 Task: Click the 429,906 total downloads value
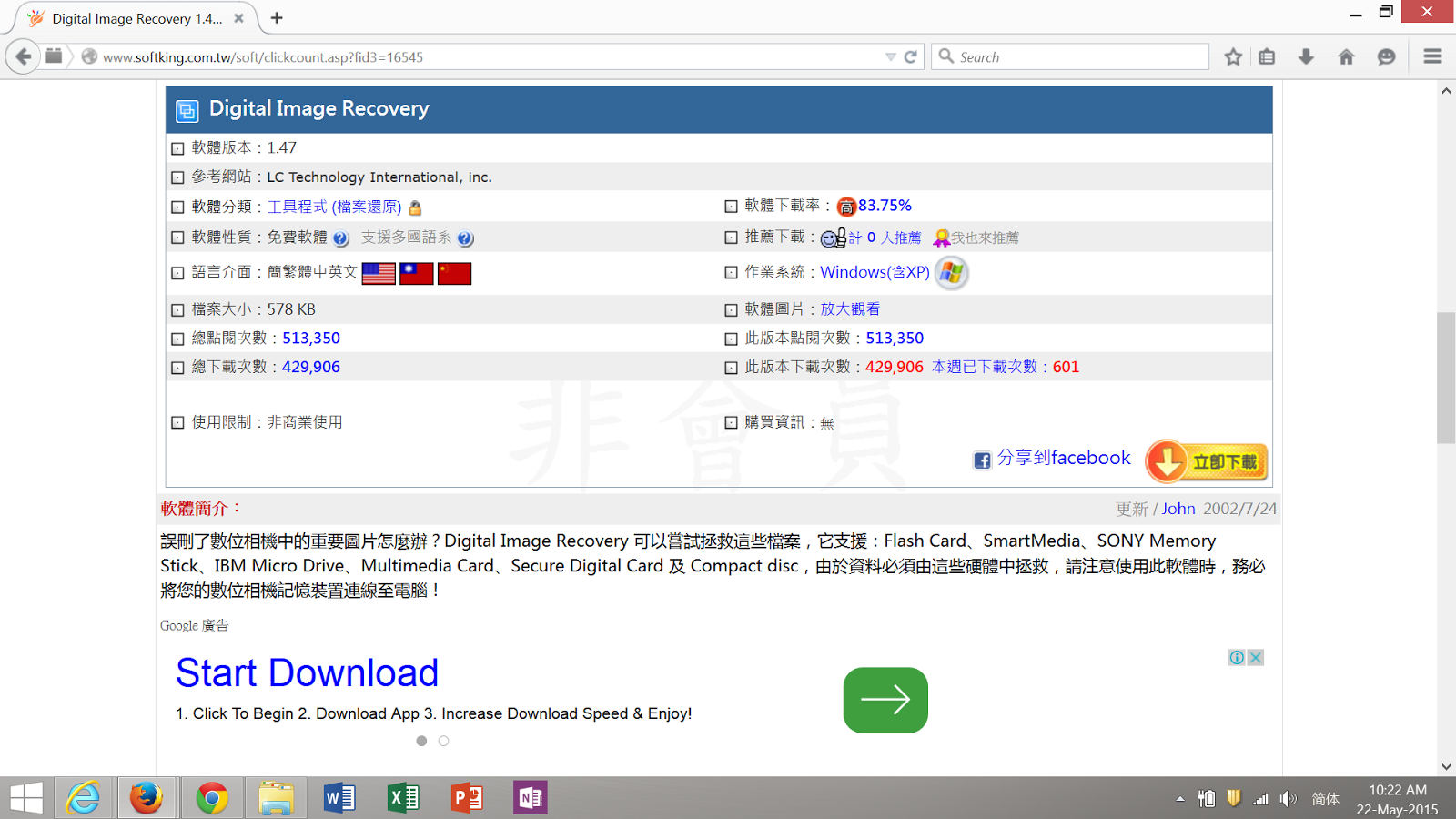point(311,367)
